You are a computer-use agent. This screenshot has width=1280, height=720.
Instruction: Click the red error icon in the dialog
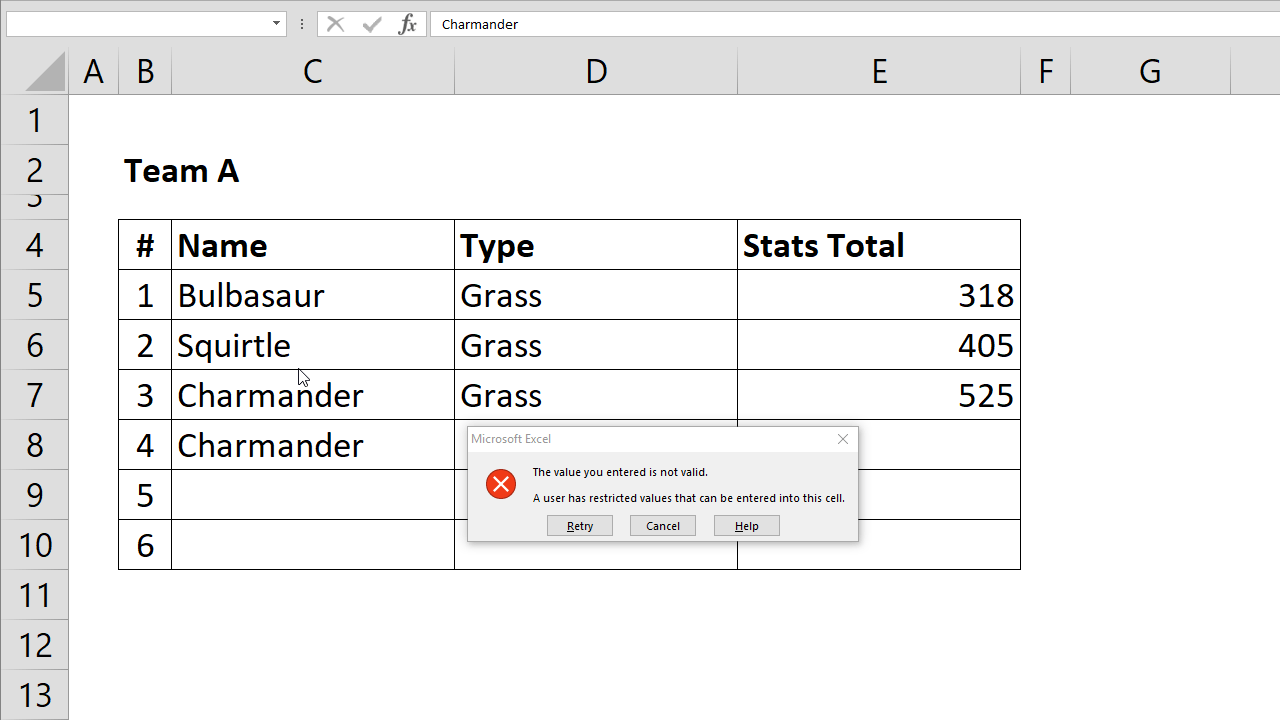501,484
